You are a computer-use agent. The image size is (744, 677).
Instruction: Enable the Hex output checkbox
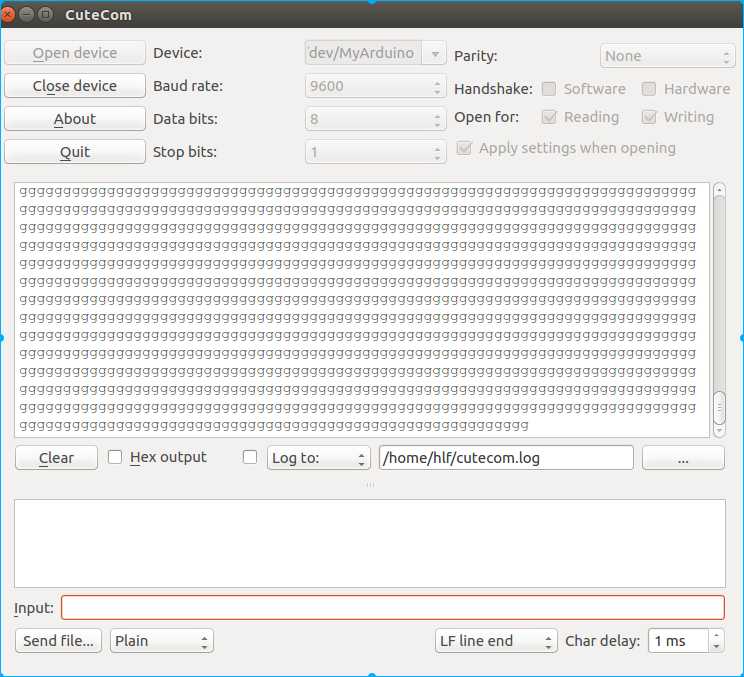pyautogui.click(x=115, y=457)
